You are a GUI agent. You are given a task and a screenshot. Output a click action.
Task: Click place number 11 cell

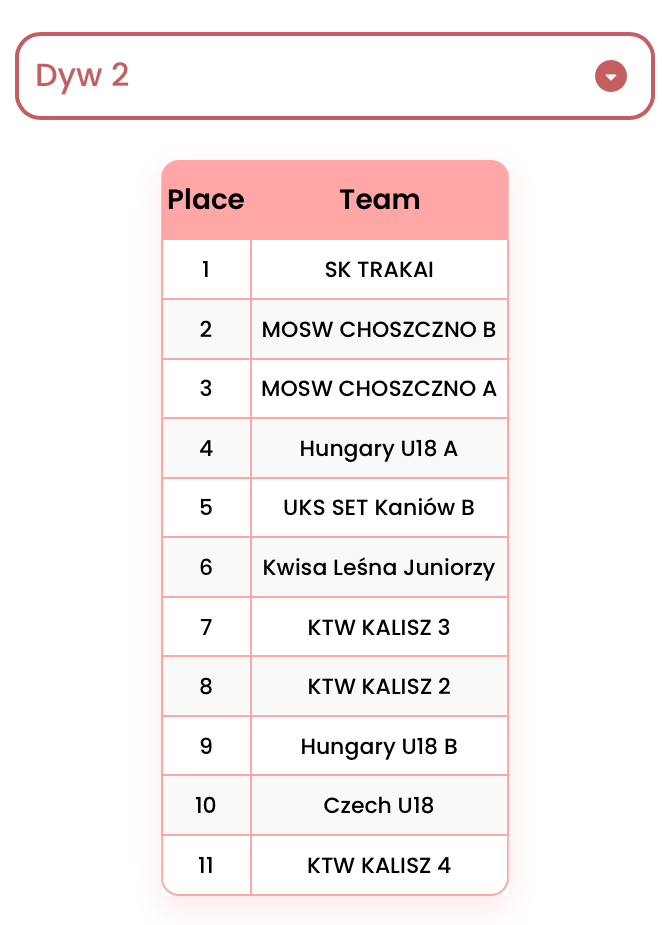click(x=206, y=865)
